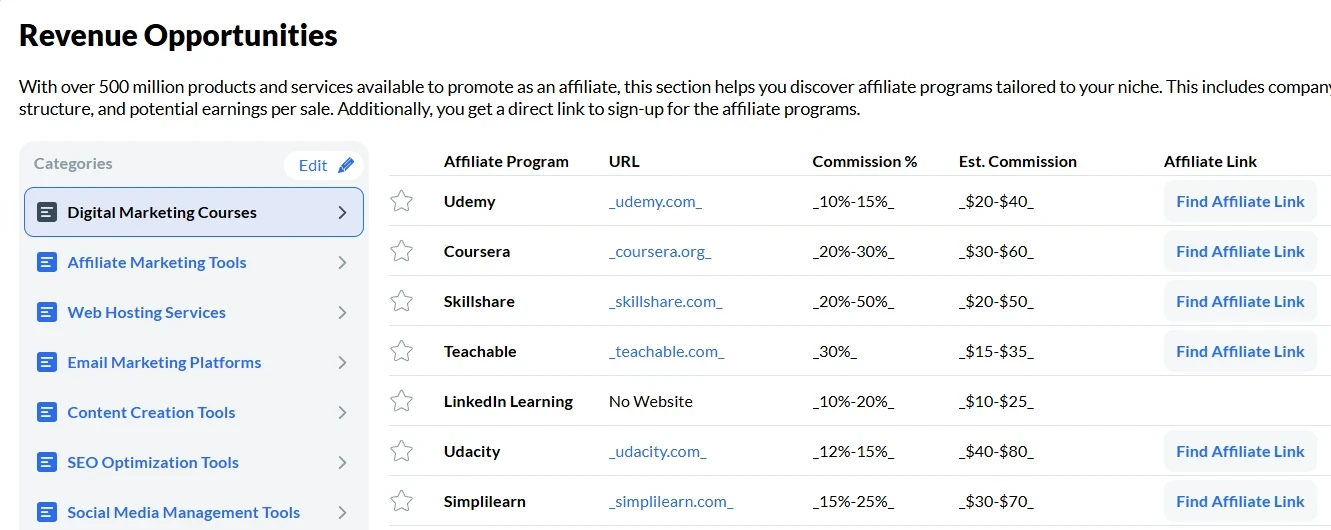Click the Teachable row star icon
This screenshot has height=530, width=1331.
tap(401, 351)
